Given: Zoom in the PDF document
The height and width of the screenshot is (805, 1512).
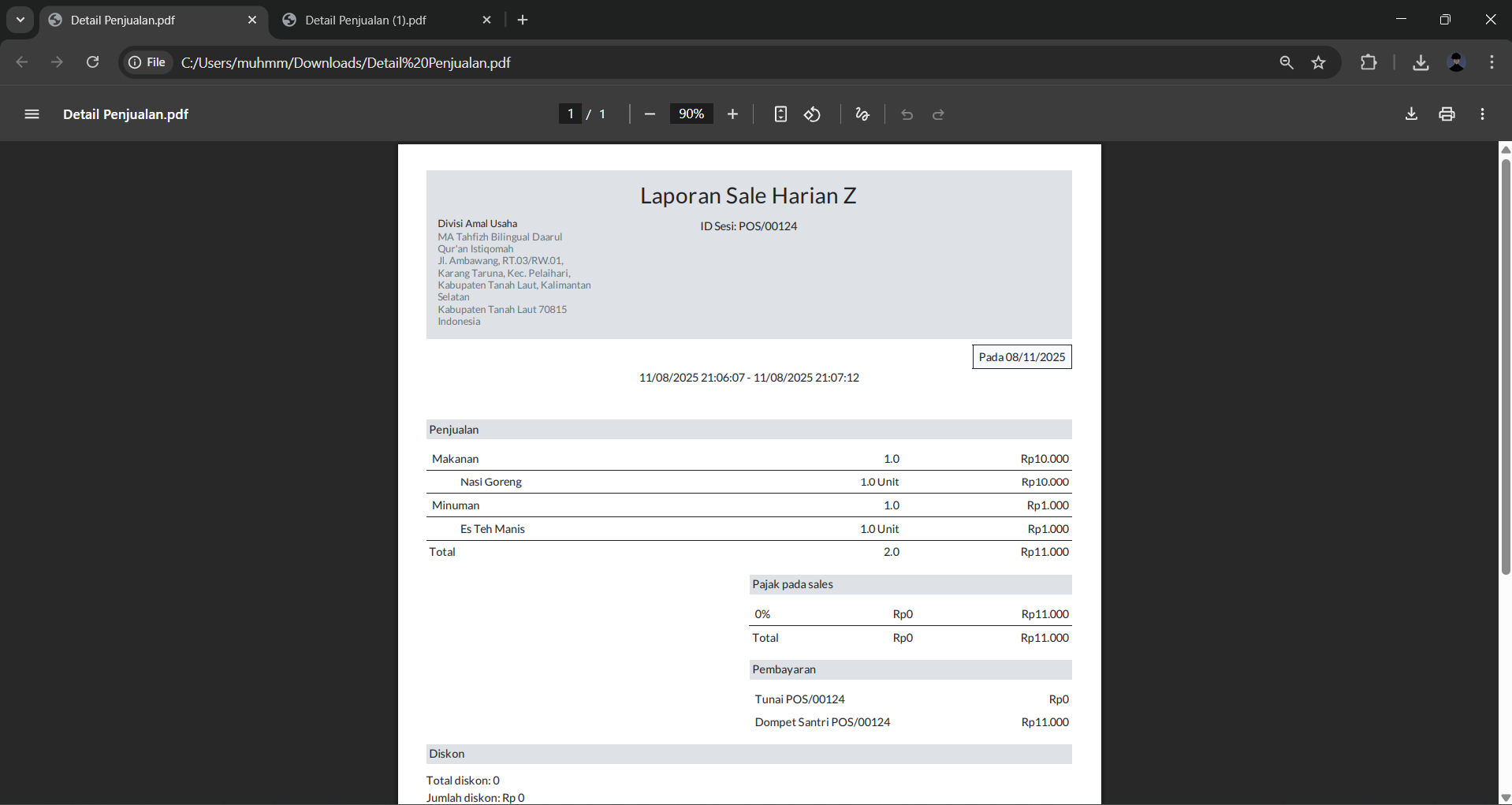Looking at the screenshot, I should [x=732, y=114].
